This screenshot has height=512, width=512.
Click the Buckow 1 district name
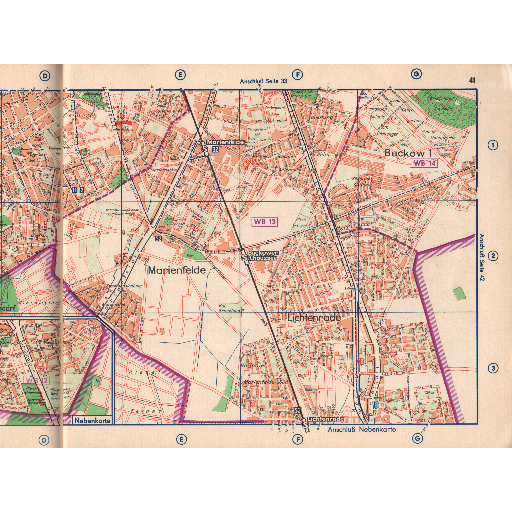coord(408,153)
